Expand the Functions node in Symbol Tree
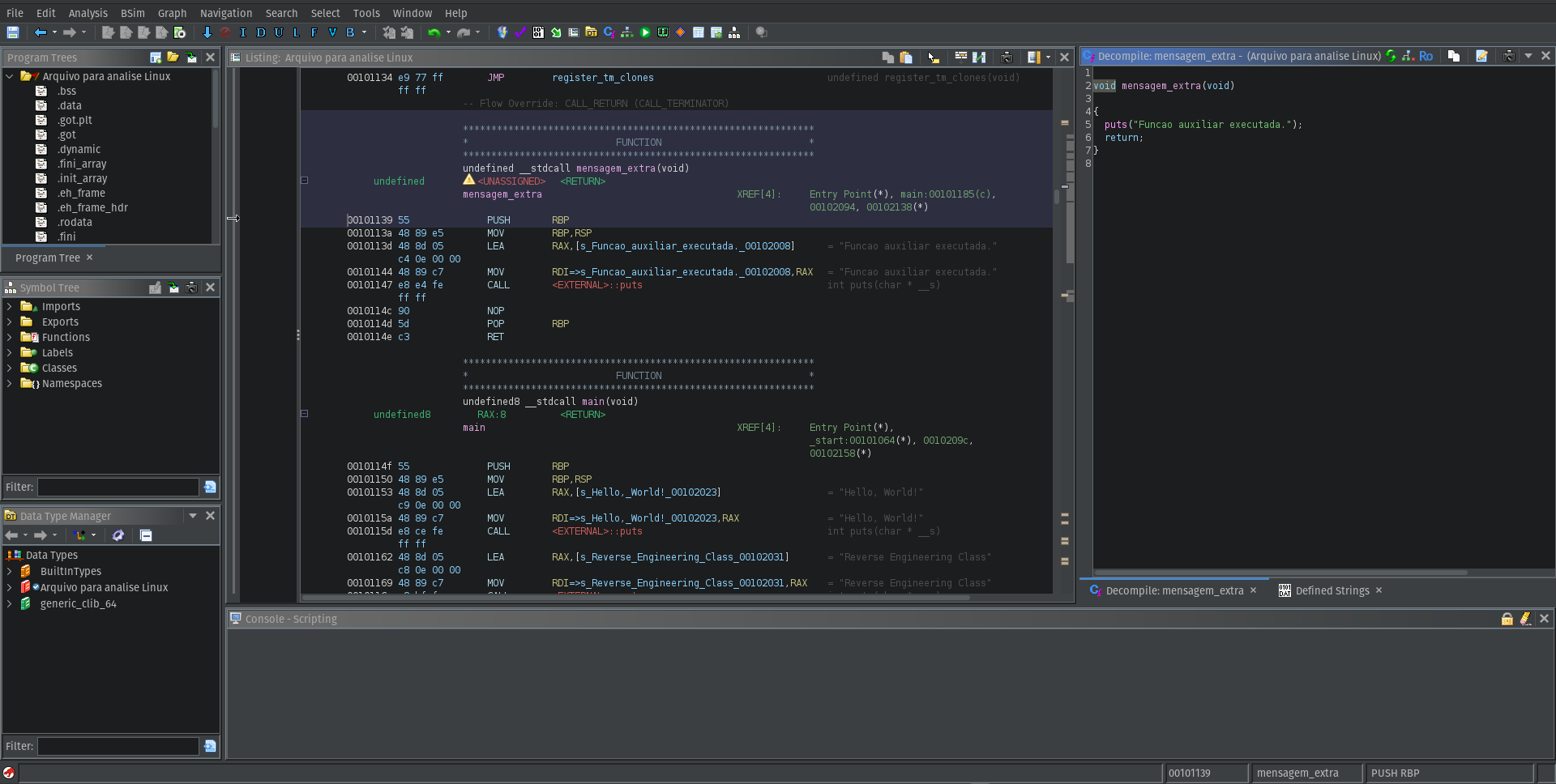Image resolution: width=1556 pixels, height=784 pixels. click(10, 337)
